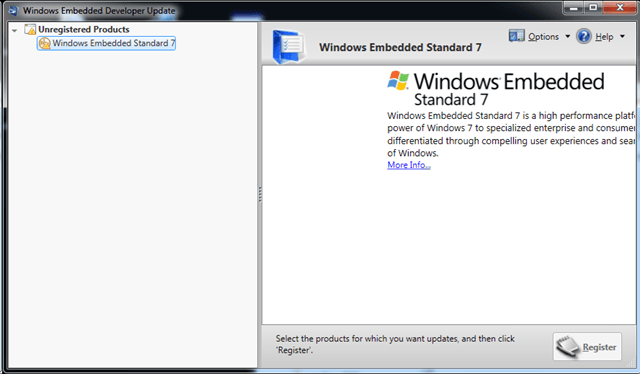The width and height of the screenshot is (640, 374).
Task: Click the Register button
Action: click(587, 347)
